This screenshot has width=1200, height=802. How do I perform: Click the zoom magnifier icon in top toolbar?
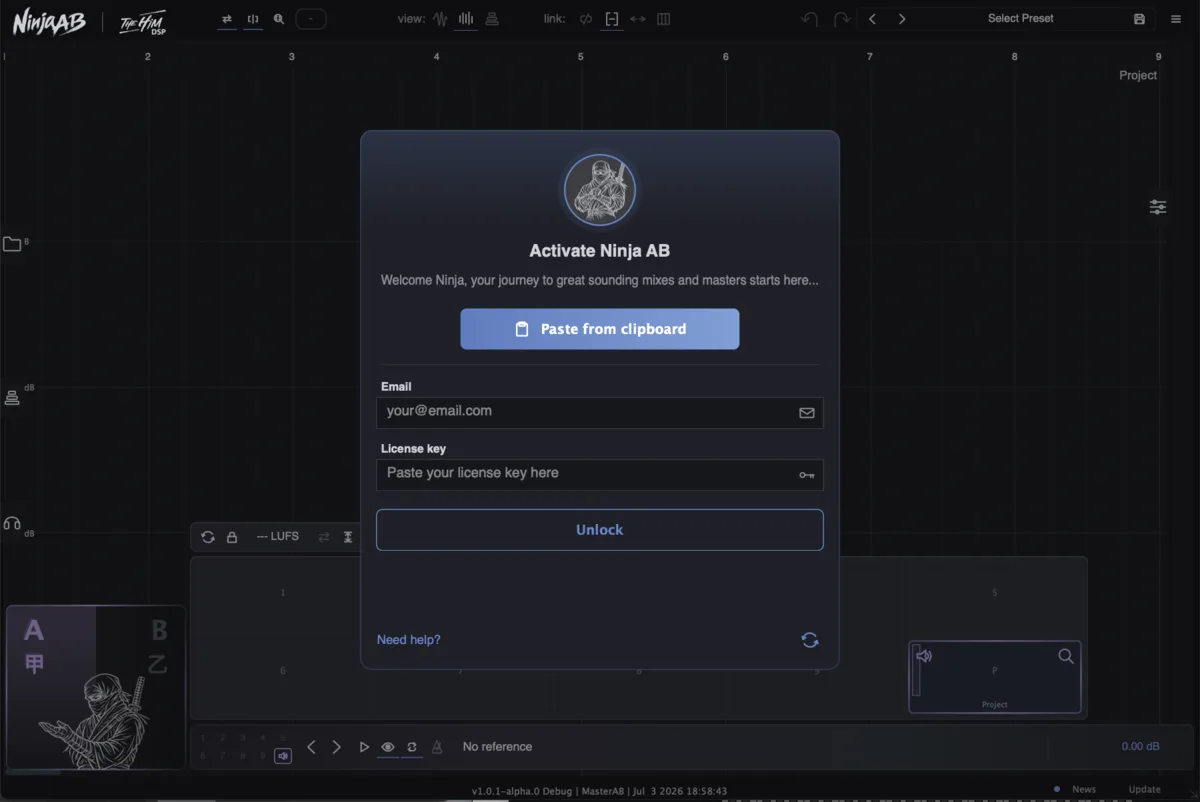[x=279, y=19]
